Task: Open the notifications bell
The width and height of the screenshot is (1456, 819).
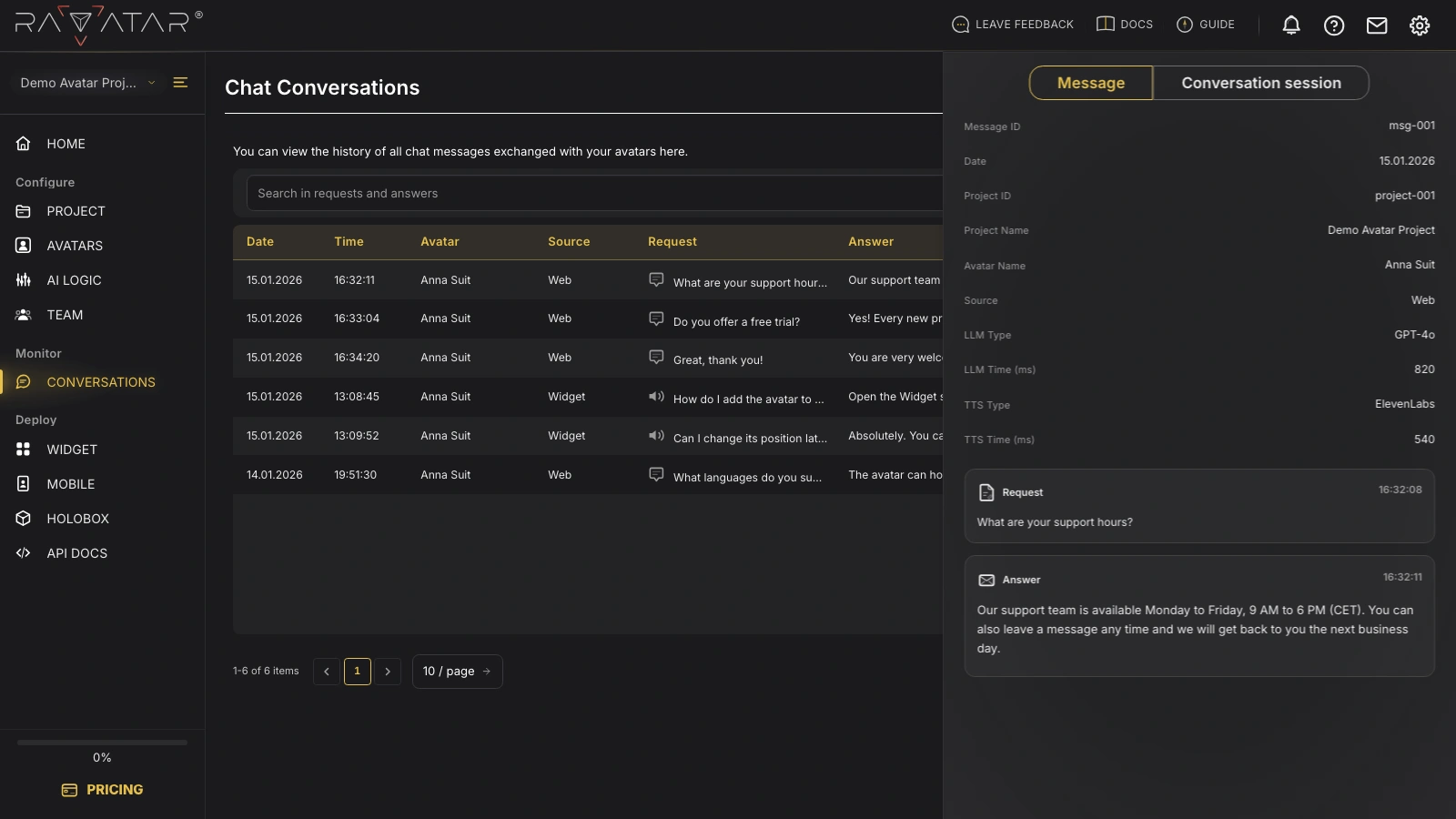Action: point(1291,25)
